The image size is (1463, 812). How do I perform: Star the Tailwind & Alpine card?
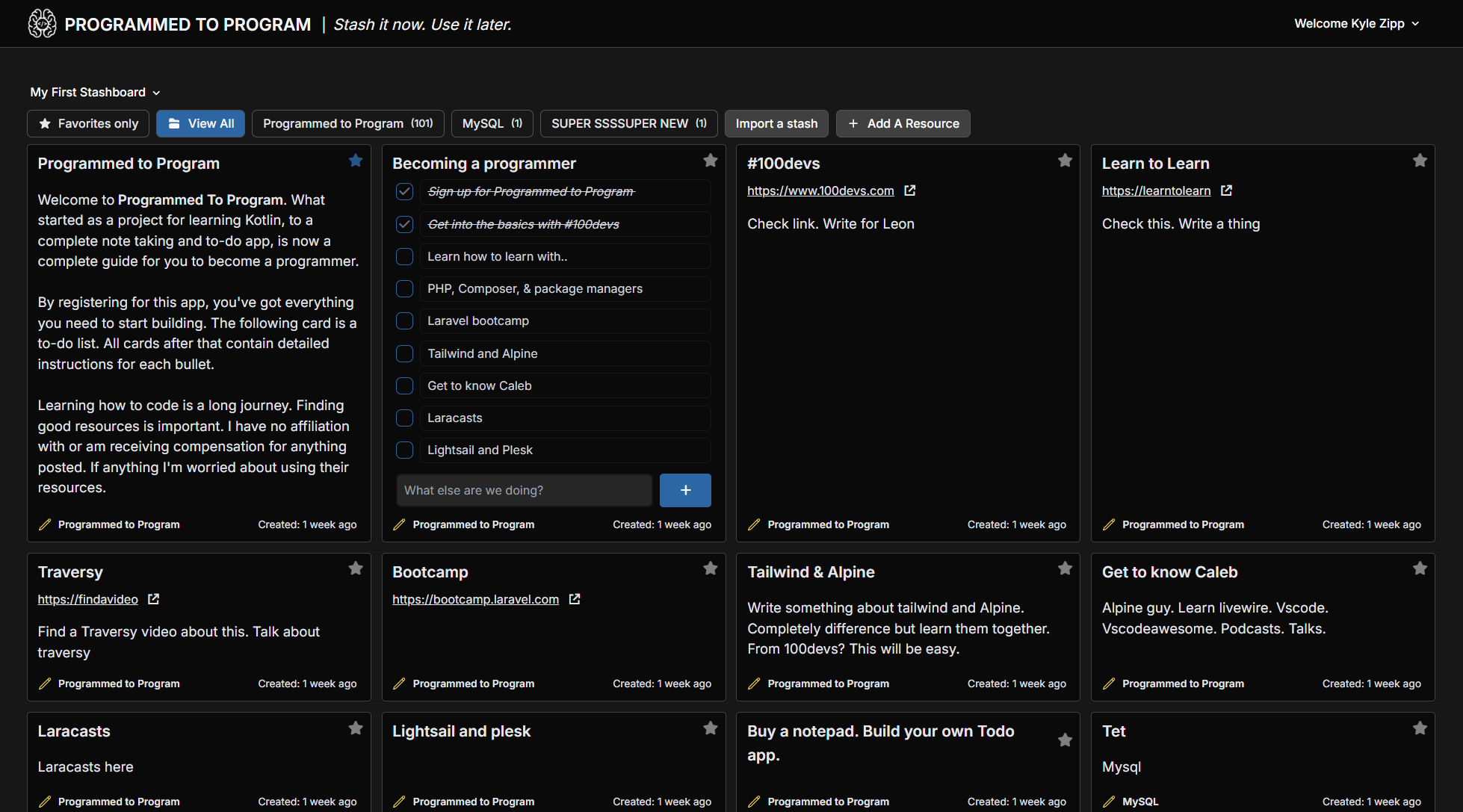(1065, 568)
